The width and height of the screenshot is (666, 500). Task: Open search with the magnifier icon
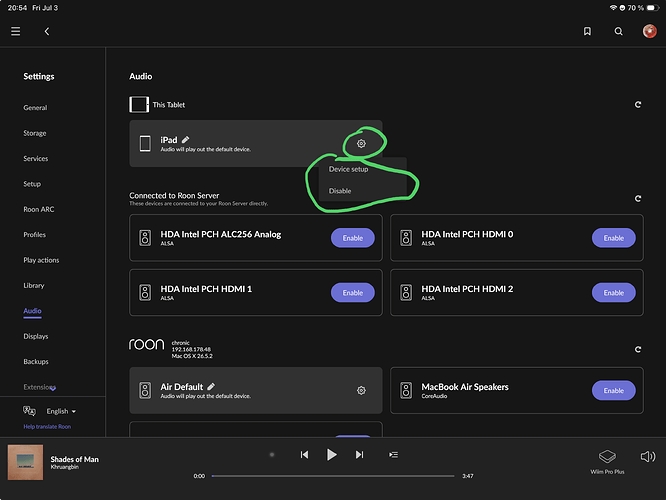click(x=618, y=31)
